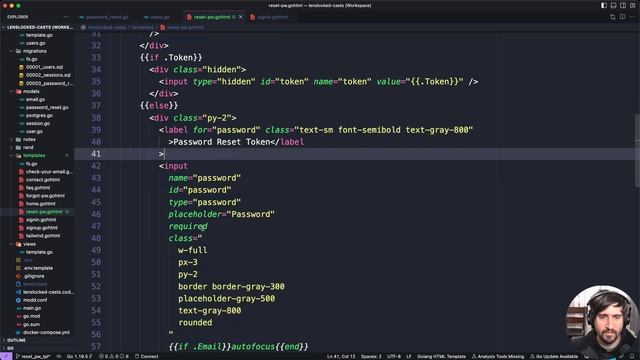Viewport: 640px width, 360px height.
Task: Select the reset-pw.gohtml editor tab
Action: click(x=211, y=17)
